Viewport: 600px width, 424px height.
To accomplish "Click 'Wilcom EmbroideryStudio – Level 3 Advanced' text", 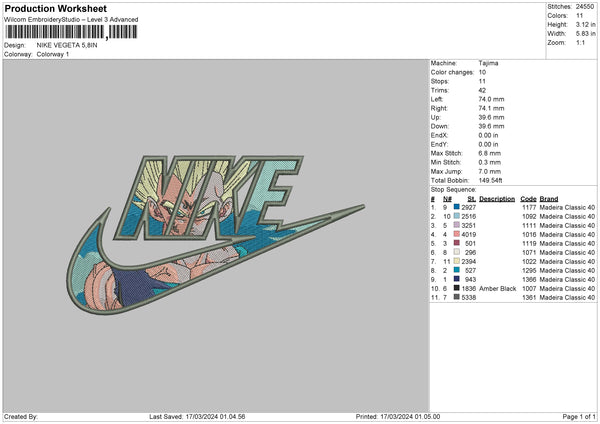I will click(x=71, y=20).
